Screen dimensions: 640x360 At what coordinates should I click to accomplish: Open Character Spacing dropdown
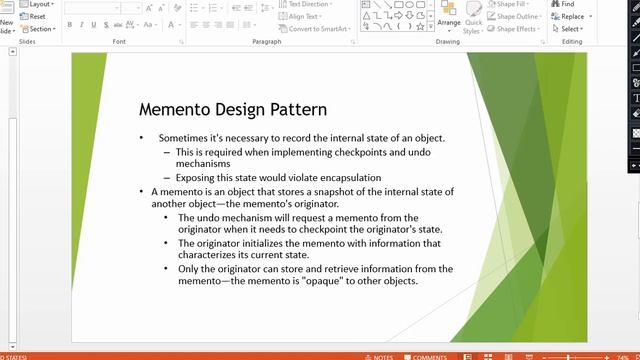click(132, 25)
